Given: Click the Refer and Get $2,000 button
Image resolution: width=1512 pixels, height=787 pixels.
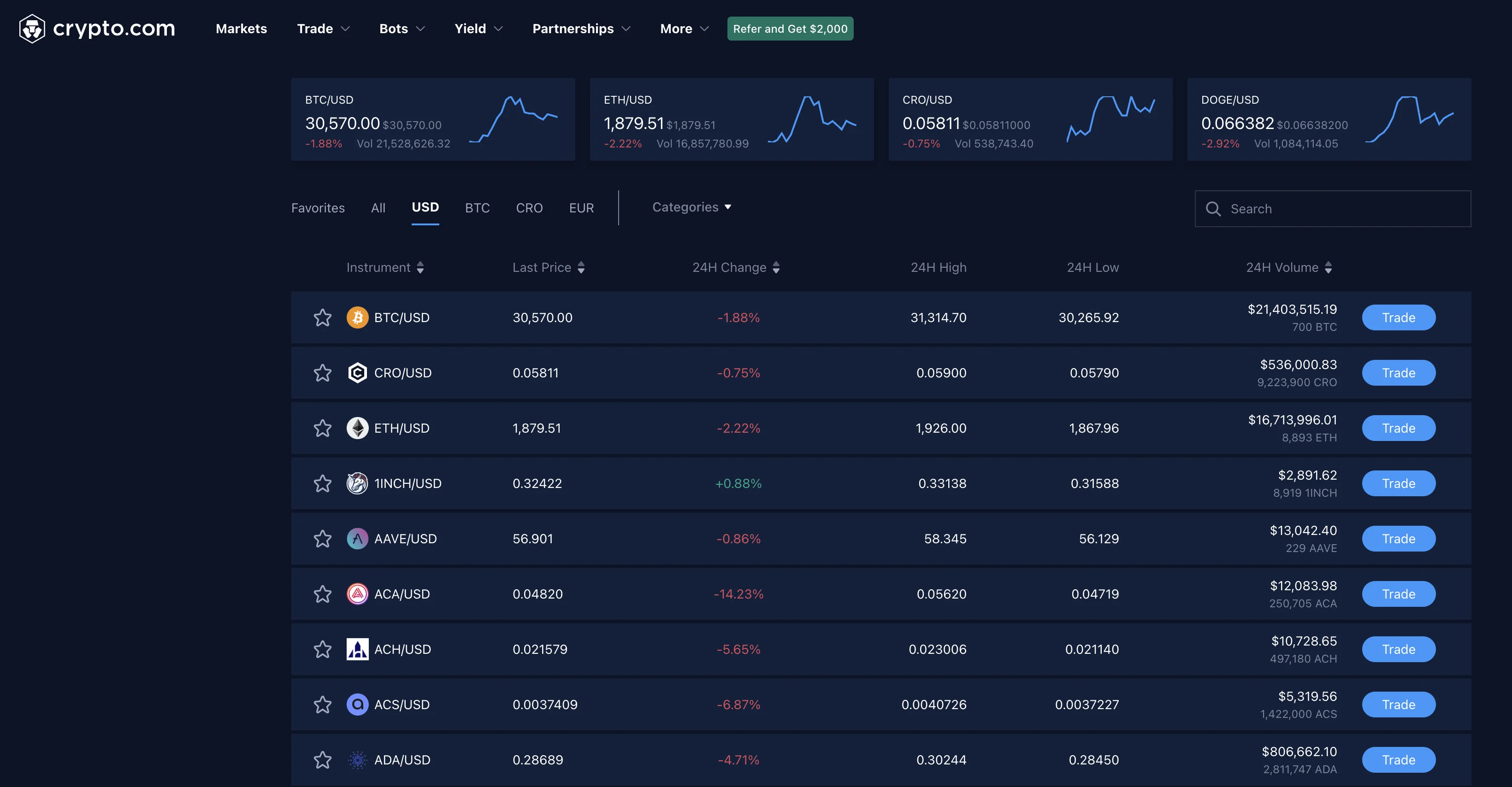Looking at the screenshot, I should pyautogui.click(x=790, y=29).
